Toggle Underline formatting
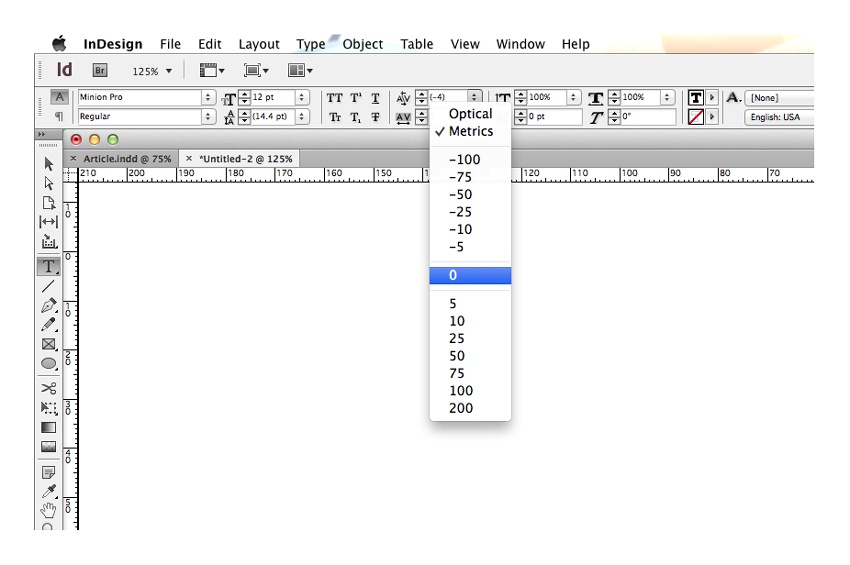This screenshot has width=850, height=565. pos(375,98)
